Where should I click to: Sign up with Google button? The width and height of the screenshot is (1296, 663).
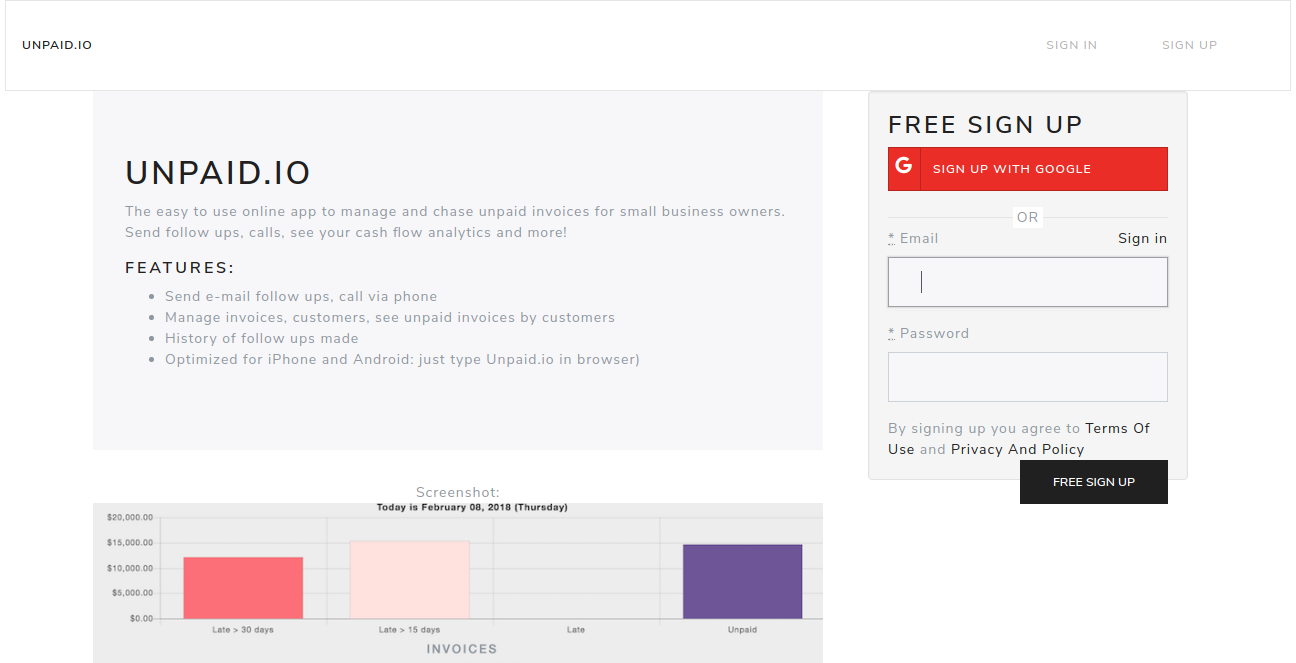1027,169
